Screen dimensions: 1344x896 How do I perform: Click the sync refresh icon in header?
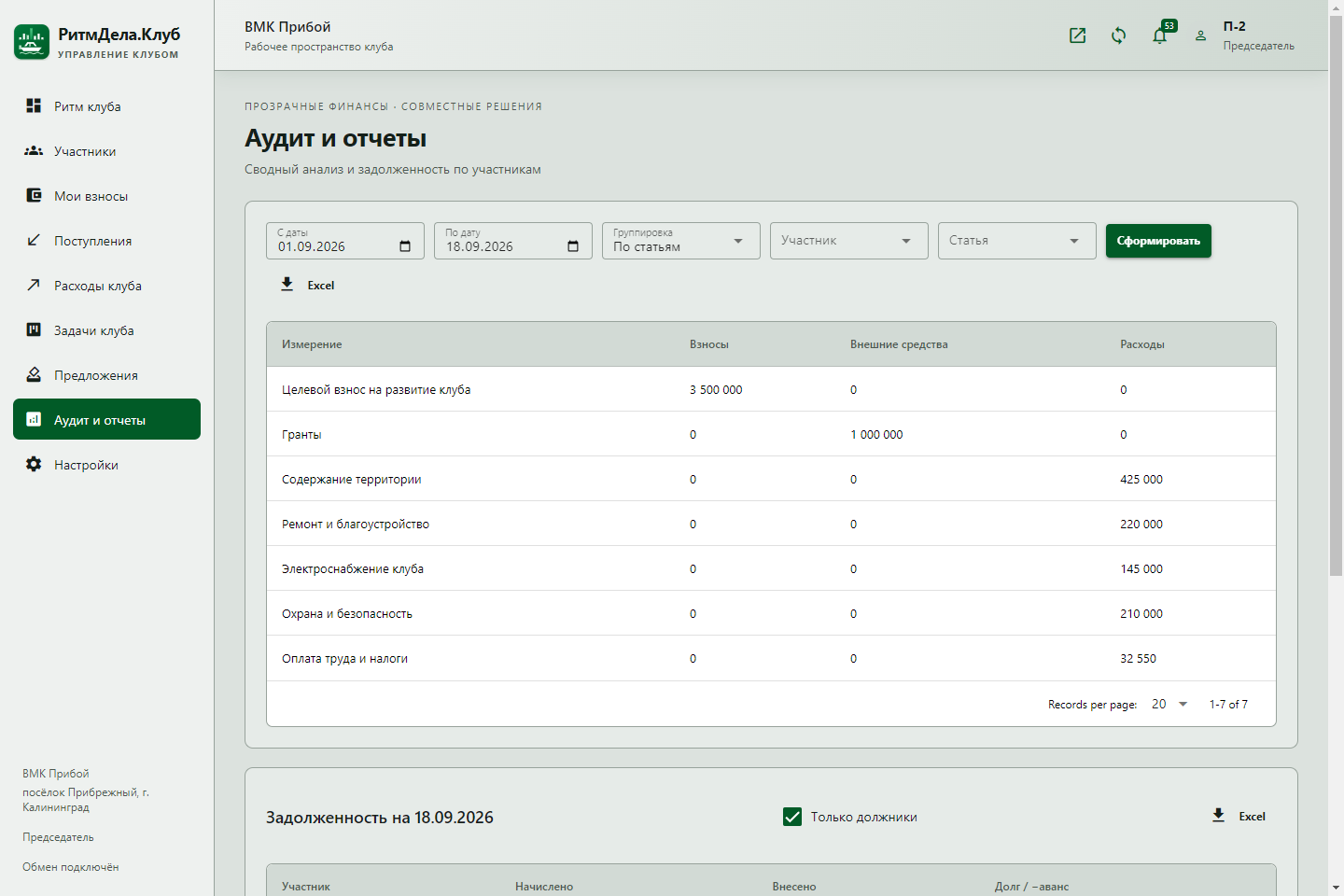pos(1118,35)
